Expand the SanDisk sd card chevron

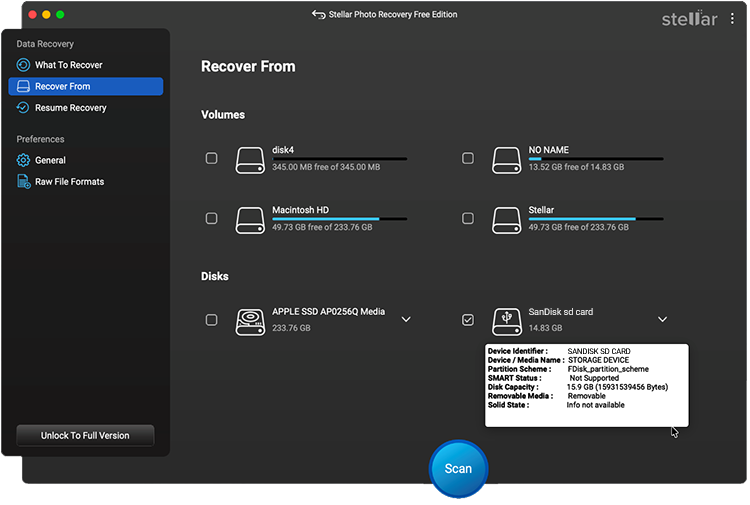[662, 319]
